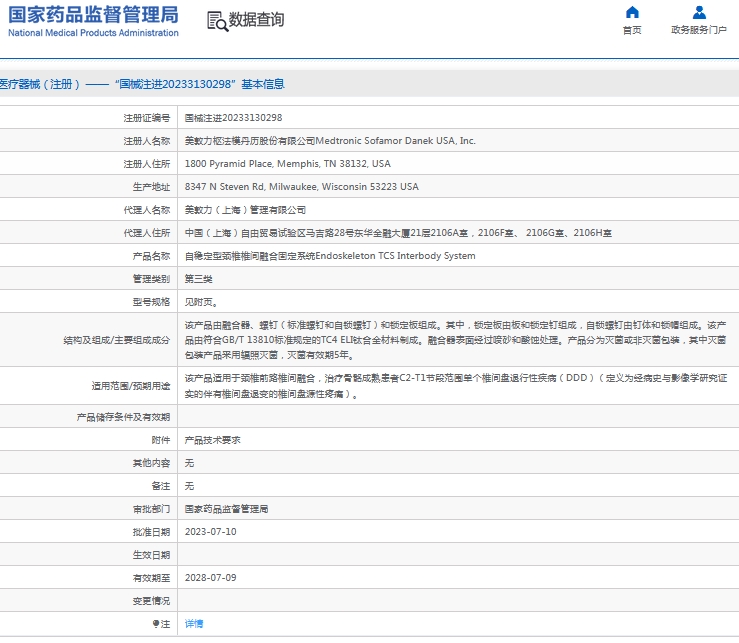The width and height of the screenshot is (739, 643).
Task: Click the 批准日期 row label
Action: coord(151,532)
